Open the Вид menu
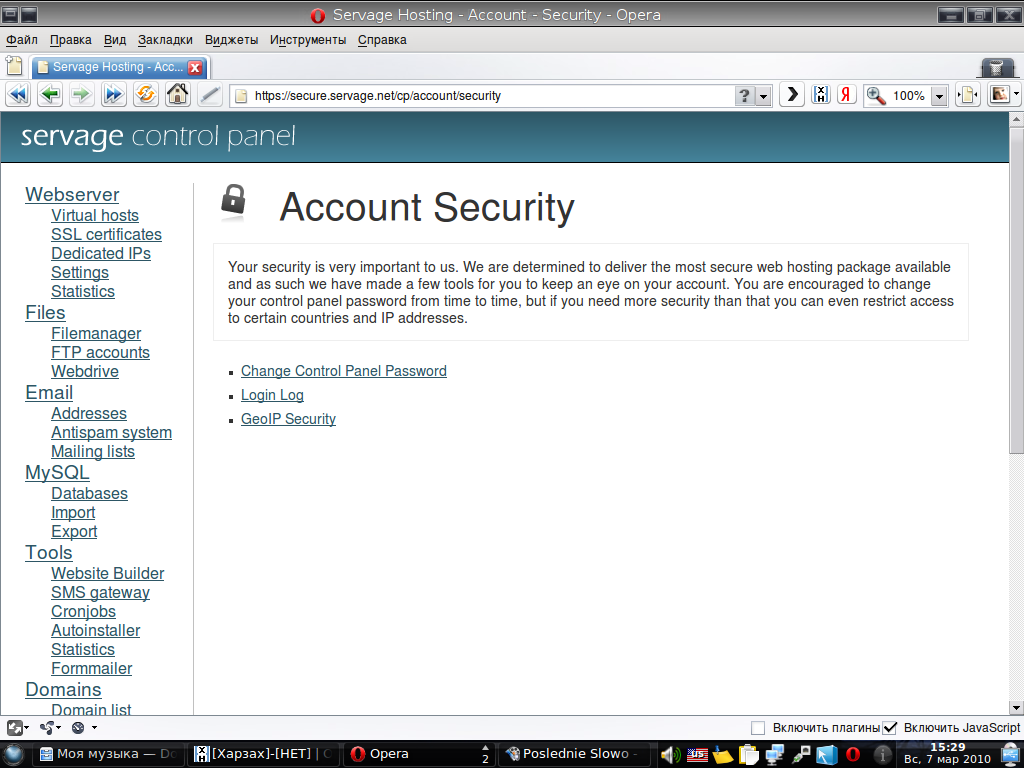The image size is (1024, 768). coord(115,40)
